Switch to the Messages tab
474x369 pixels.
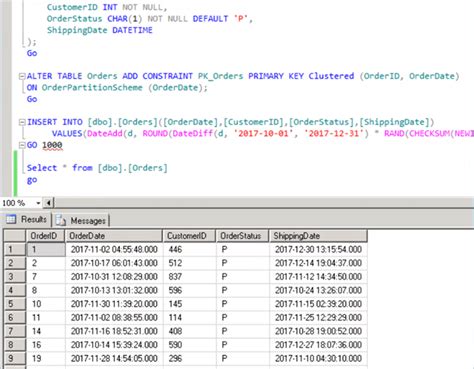[x=82, y=221]
